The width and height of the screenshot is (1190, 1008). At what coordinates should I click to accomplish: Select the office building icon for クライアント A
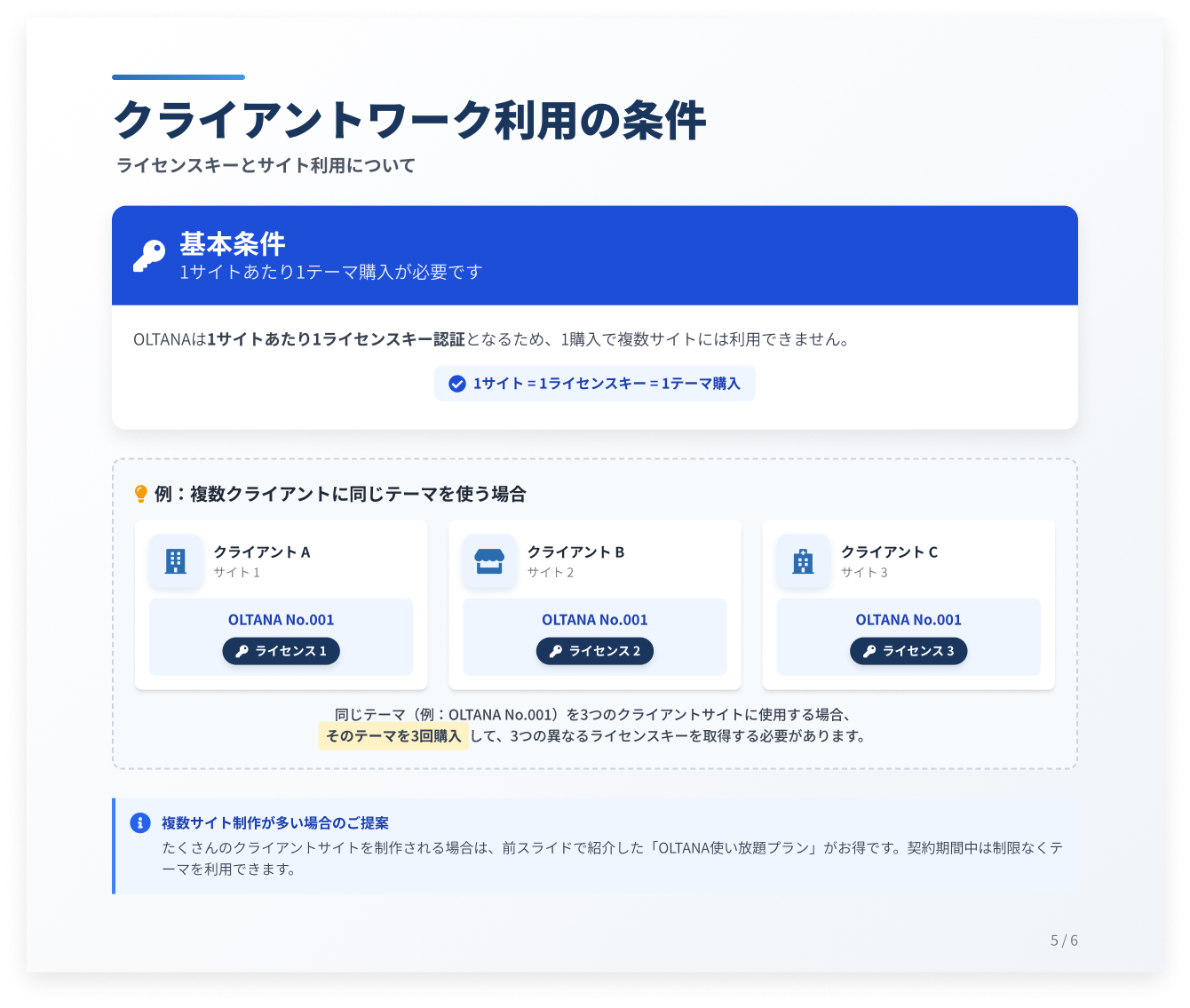click(x=176, y=561)
